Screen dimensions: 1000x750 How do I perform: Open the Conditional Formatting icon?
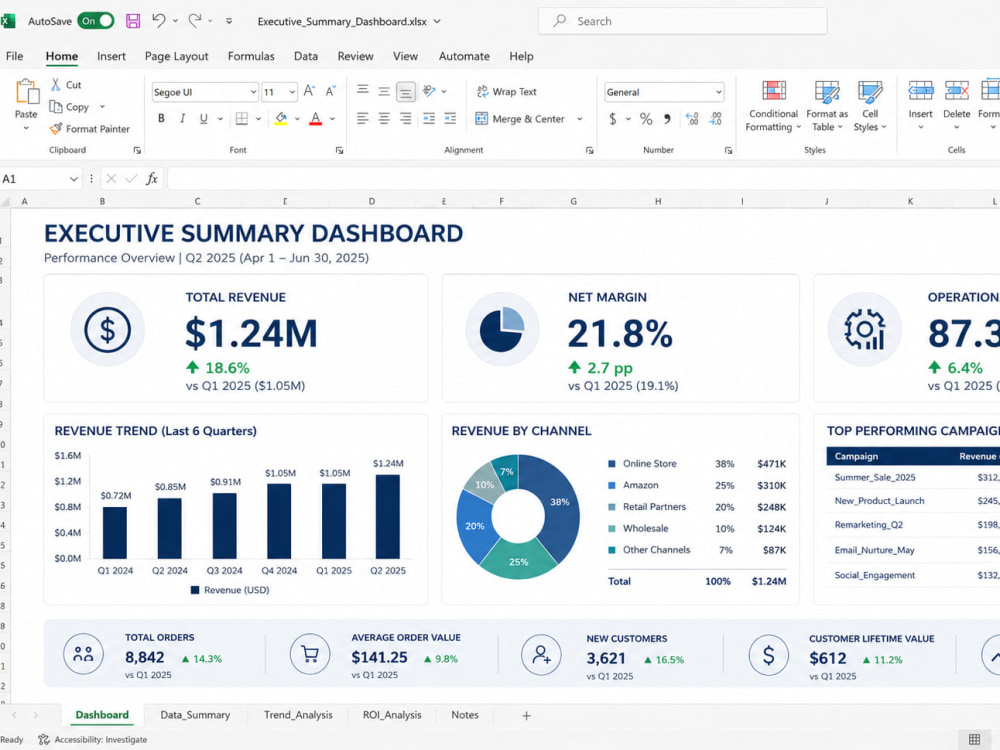pos(774,91)
